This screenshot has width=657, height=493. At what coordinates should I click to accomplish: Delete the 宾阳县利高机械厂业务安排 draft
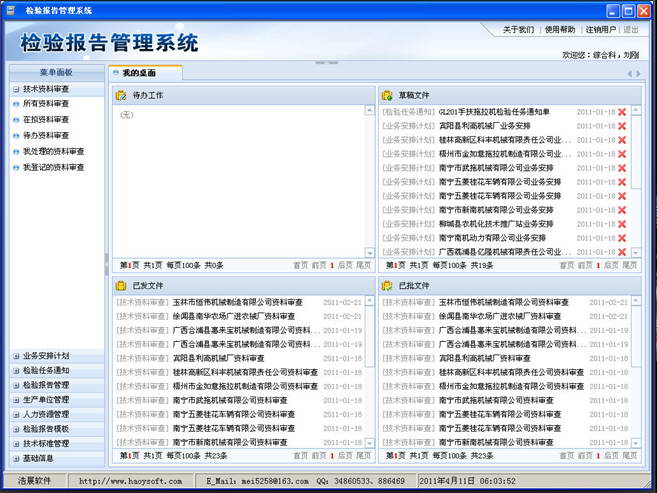click(622, 126)
